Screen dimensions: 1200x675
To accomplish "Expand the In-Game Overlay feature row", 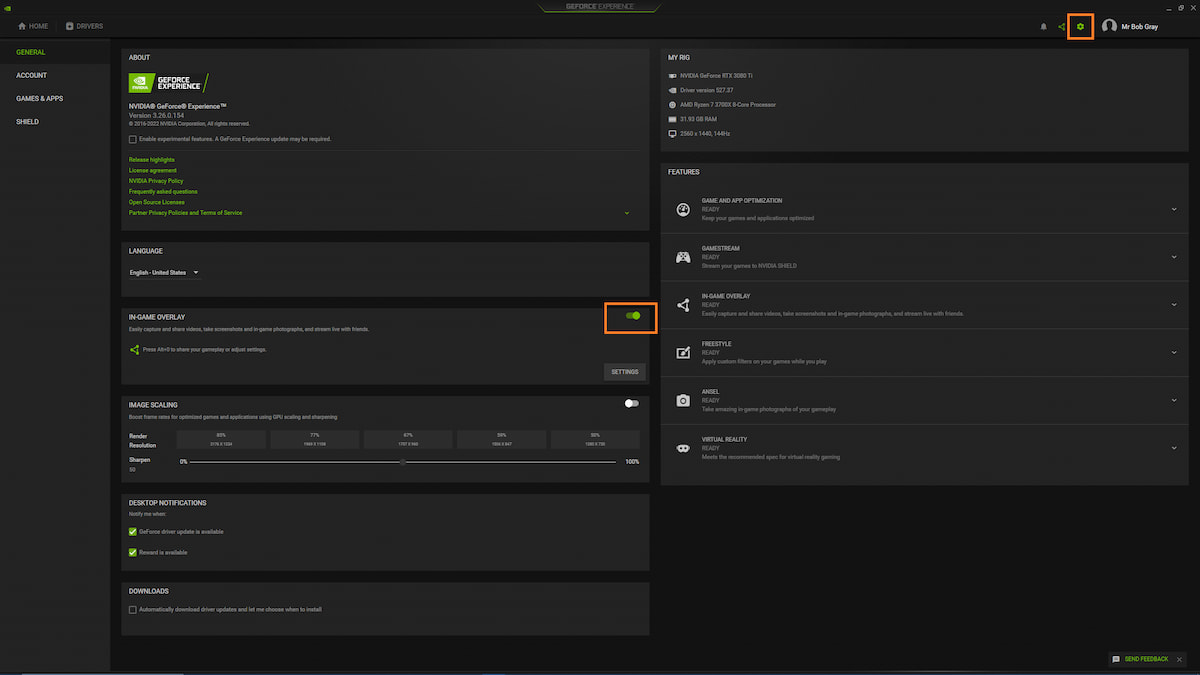I will coord(1173,305).
